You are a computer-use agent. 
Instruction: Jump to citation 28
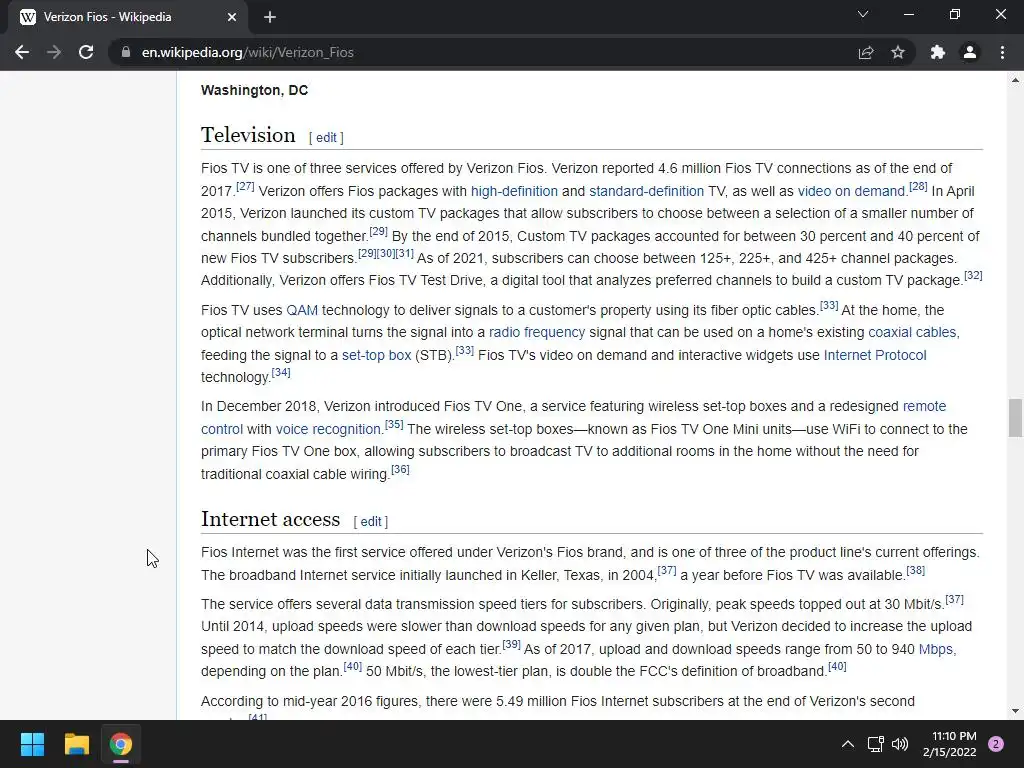918,186
